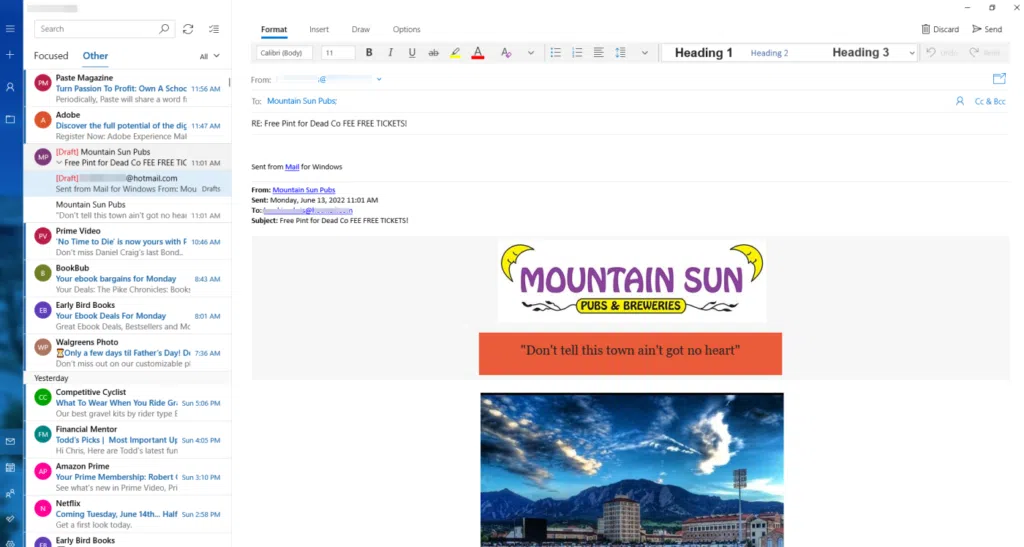Click the subject line field

click(630, 123)
